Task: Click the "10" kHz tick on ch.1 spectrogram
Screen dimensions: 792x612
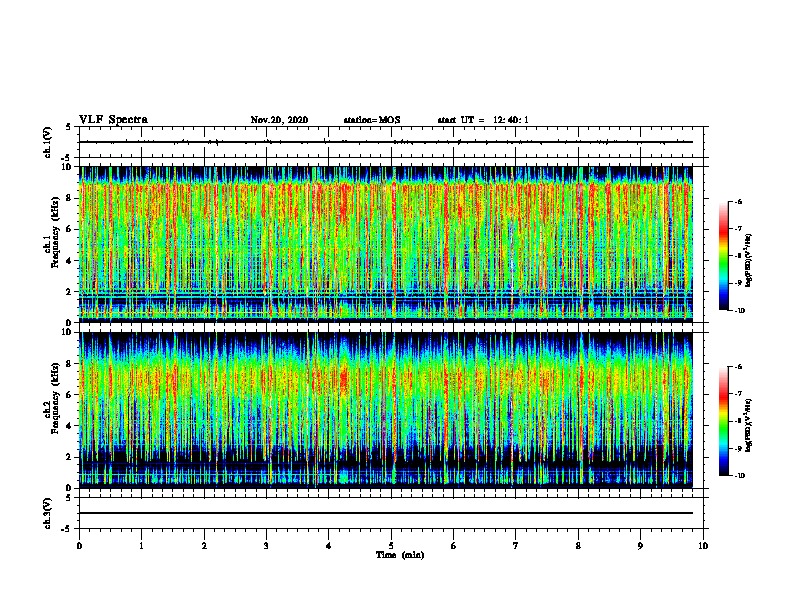Action: (x=68, y=167)
